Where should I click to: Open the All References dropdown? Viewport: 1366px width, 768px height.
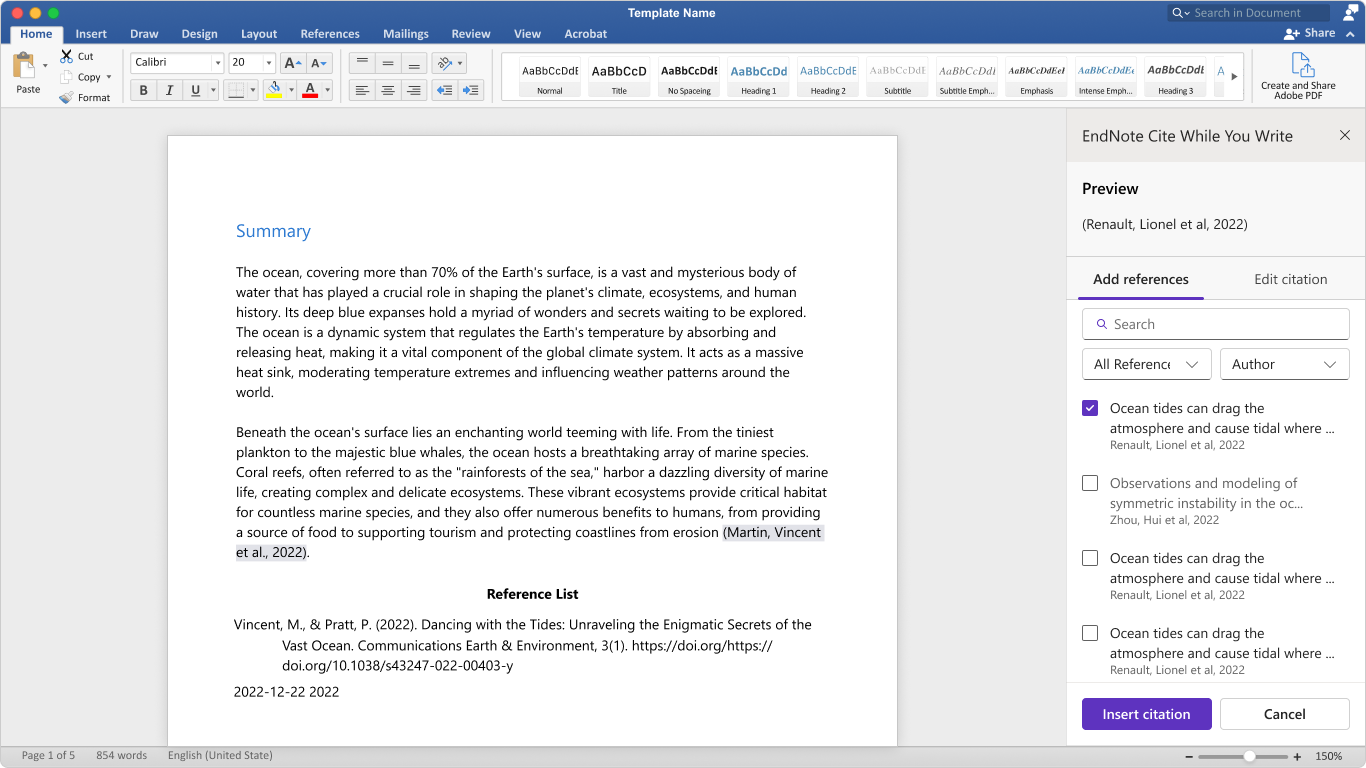coord(1146,364)
